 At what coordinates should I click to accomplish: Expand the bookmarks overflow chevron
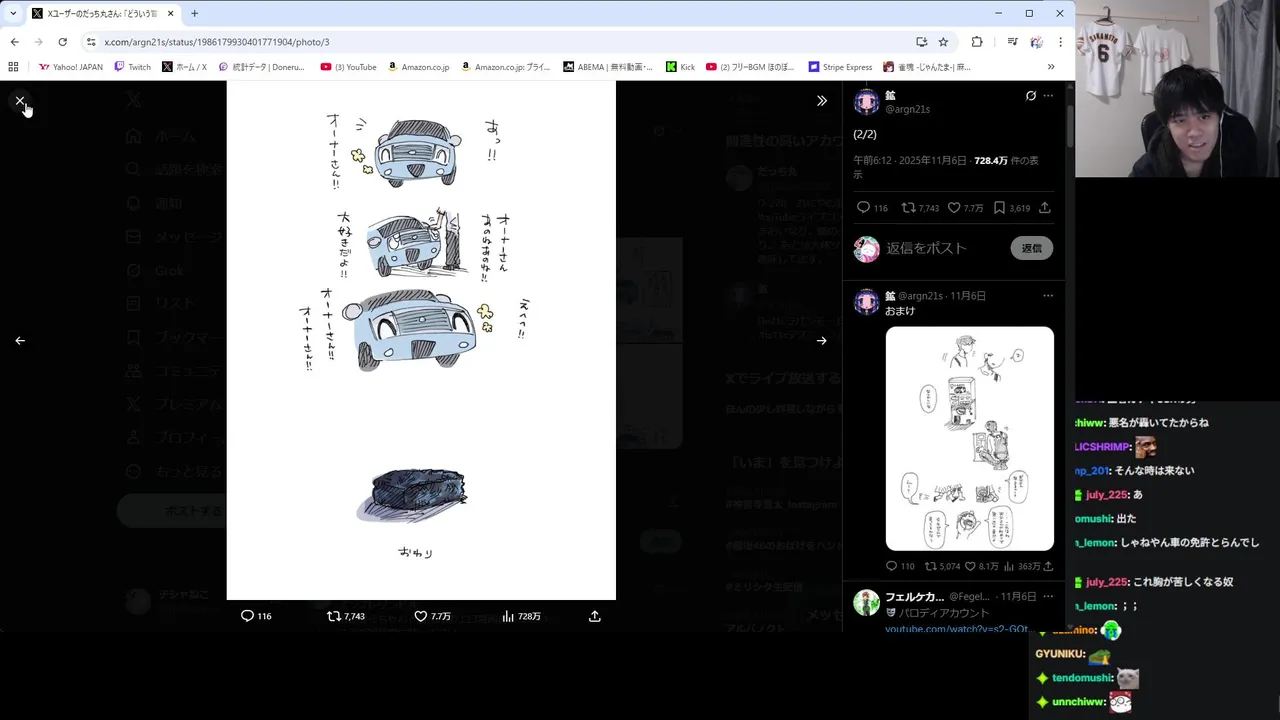pyautogui.click(x=1050, y=67)
